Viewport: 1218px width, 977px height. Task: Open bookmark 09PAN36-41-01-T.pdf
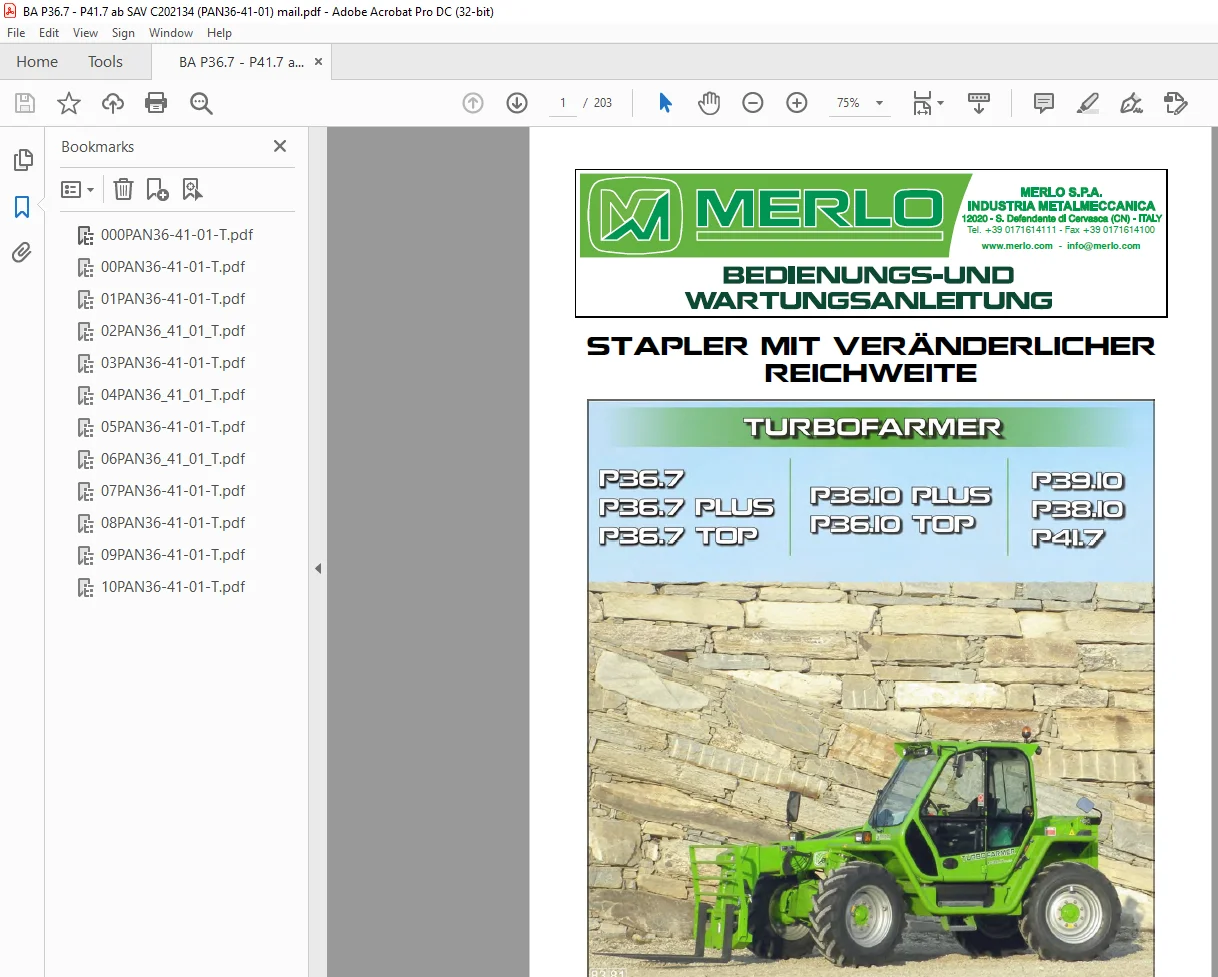(173, 555)
